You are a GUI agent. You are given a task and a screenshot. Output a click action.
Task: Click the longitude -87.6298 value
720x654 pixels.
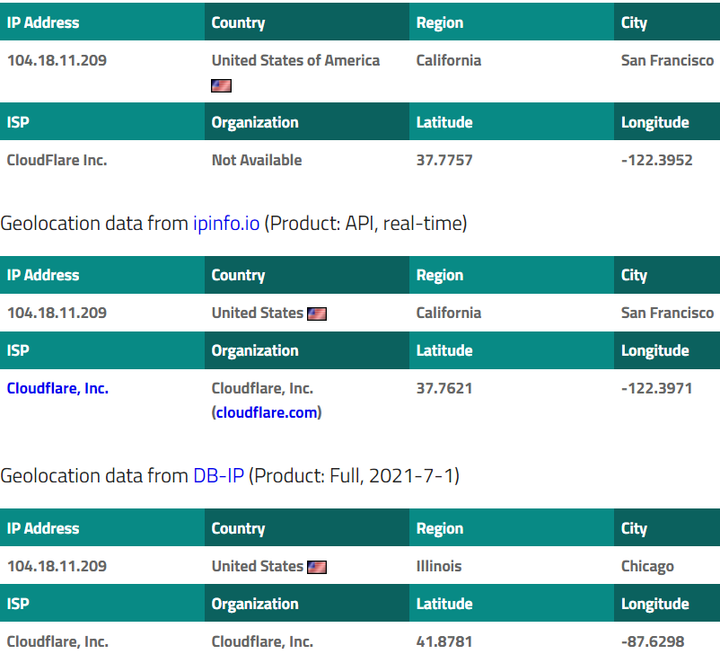point(652,642)
